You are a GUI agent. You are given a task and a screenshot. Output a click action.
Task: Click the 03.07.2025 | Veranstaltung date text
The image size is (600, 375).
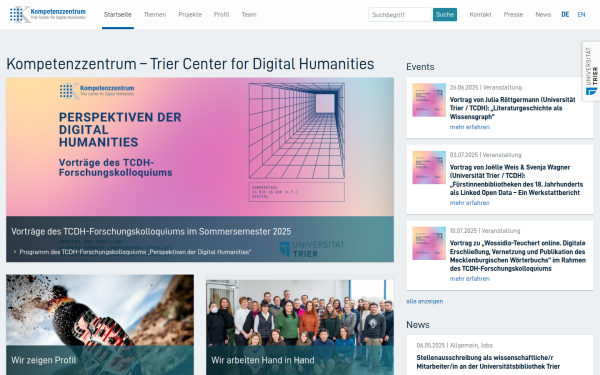485,155
